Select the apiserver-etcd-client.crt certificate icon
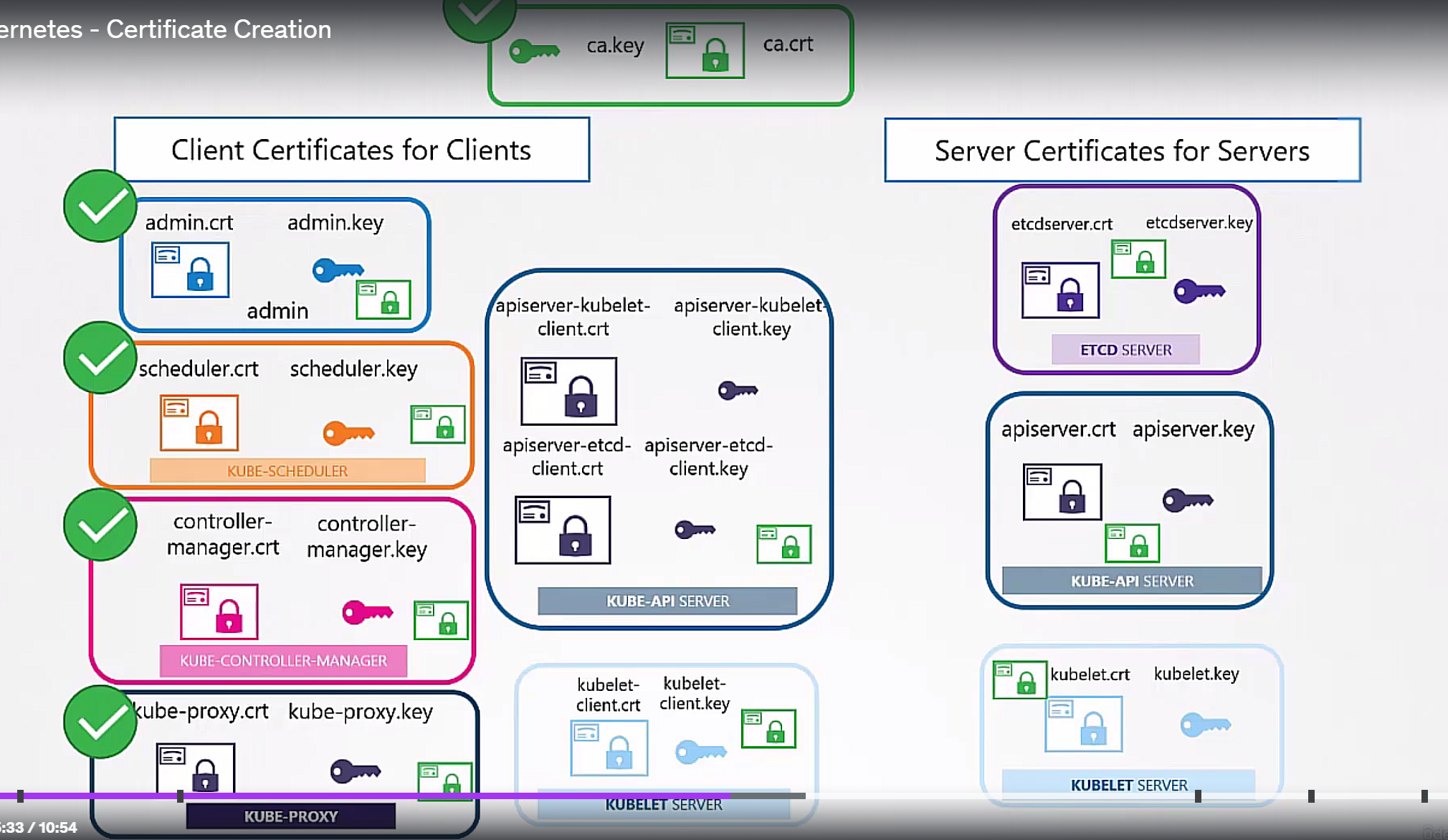1448x840 pixels. click(563, 530)
